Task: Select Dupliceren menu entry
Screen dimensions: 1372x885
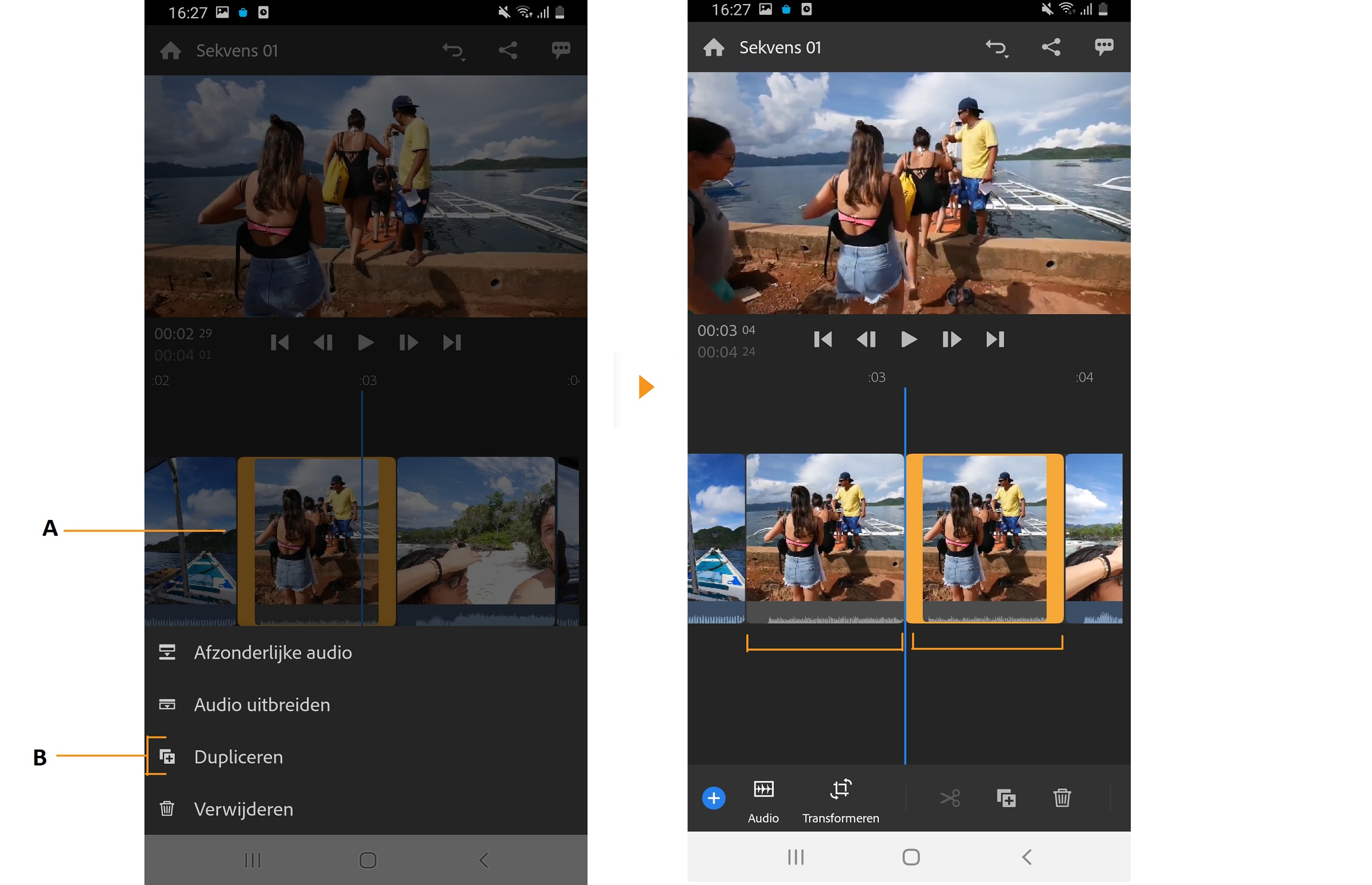Action: coord(238,757)
